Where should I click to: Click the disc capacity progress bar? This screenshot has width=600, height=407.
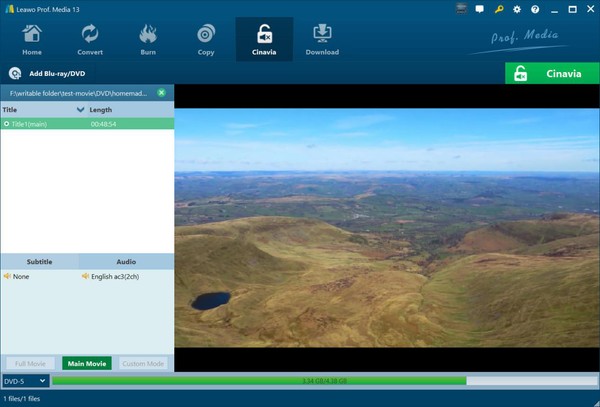325,381
